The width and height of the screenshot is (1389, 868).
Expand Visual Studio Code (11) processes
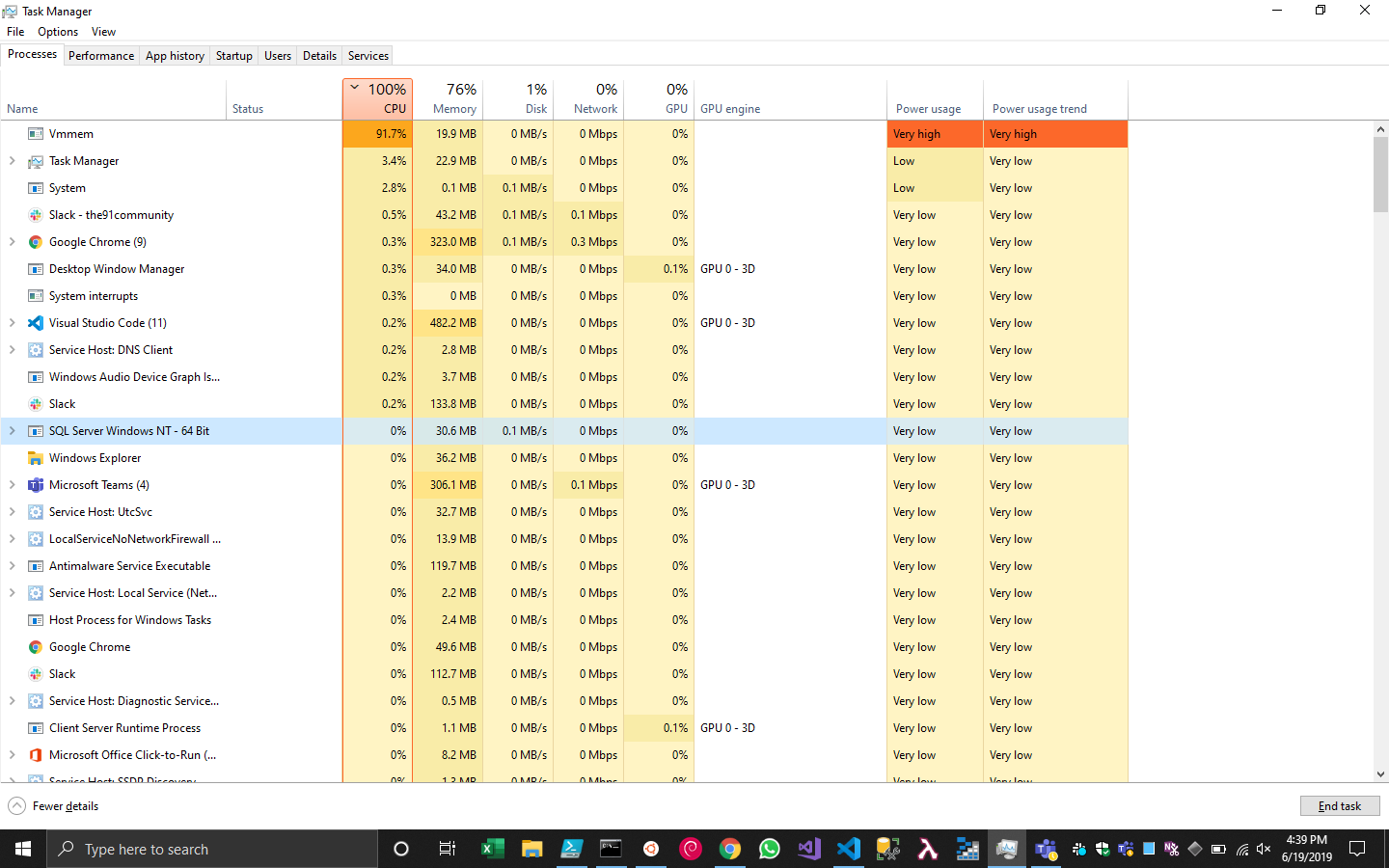pos(12,323)
